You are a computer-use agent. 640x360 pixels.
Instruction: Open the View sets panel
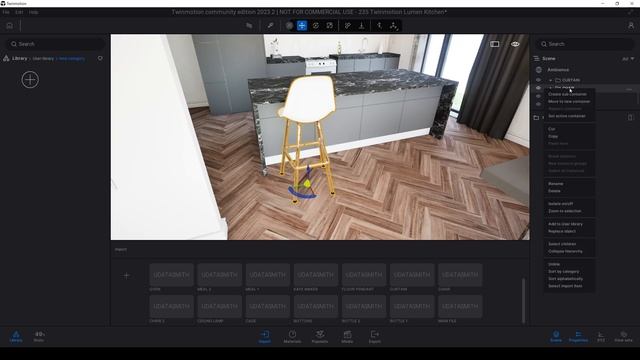coord(623,336)
